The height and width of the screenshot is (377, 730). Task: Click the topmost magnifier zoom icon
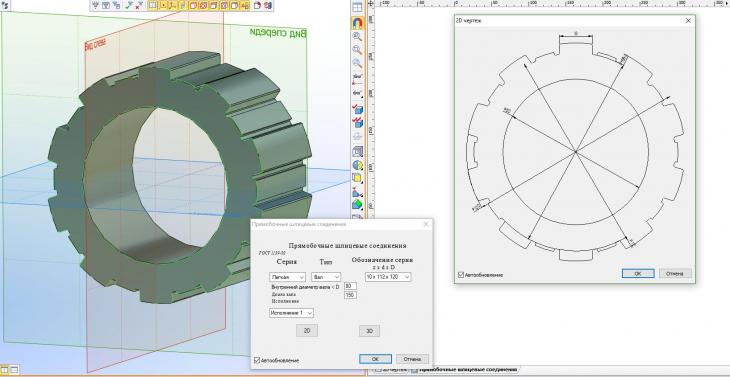coord(357,37)
